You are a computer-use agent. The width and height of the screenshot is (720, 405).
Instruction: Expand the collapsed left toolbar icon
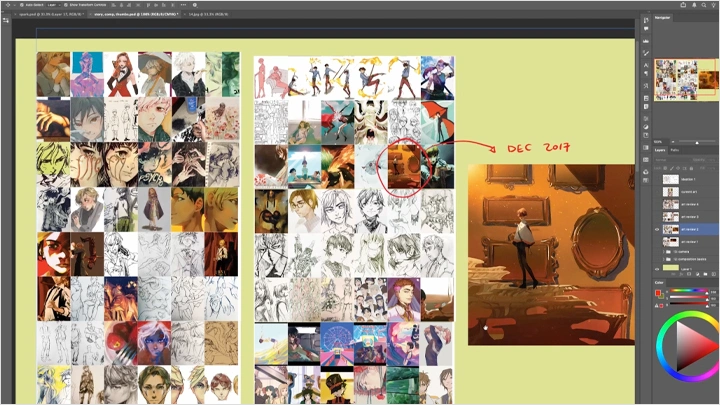pos(6,21)
